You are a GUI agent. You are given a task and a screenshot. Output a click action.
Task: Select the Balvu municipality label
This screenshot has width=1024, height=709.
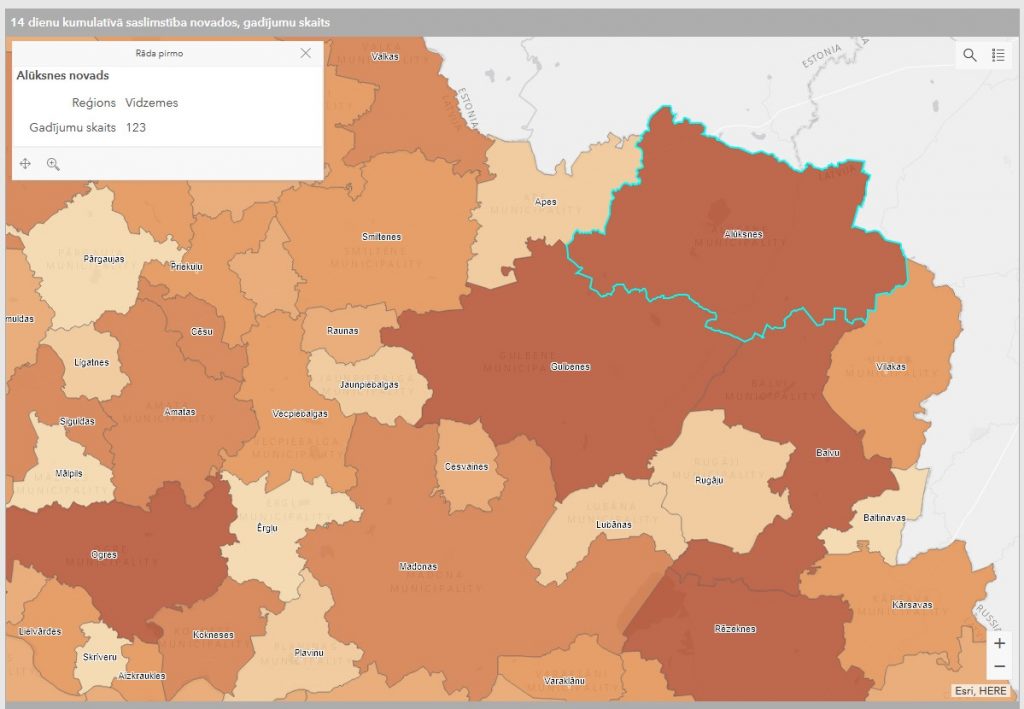[827, 453]
